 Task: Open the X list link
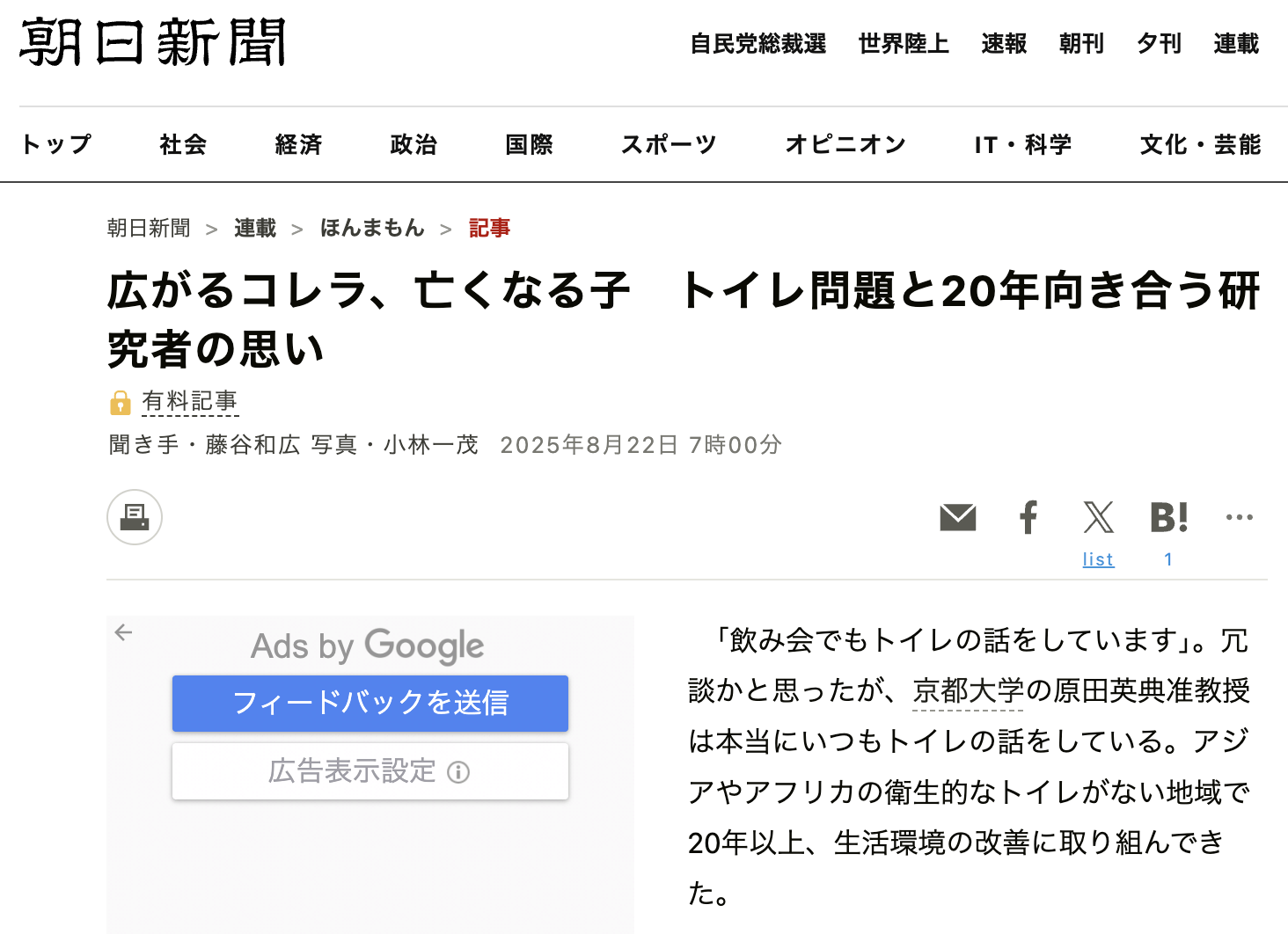[x=1098, y=559]
